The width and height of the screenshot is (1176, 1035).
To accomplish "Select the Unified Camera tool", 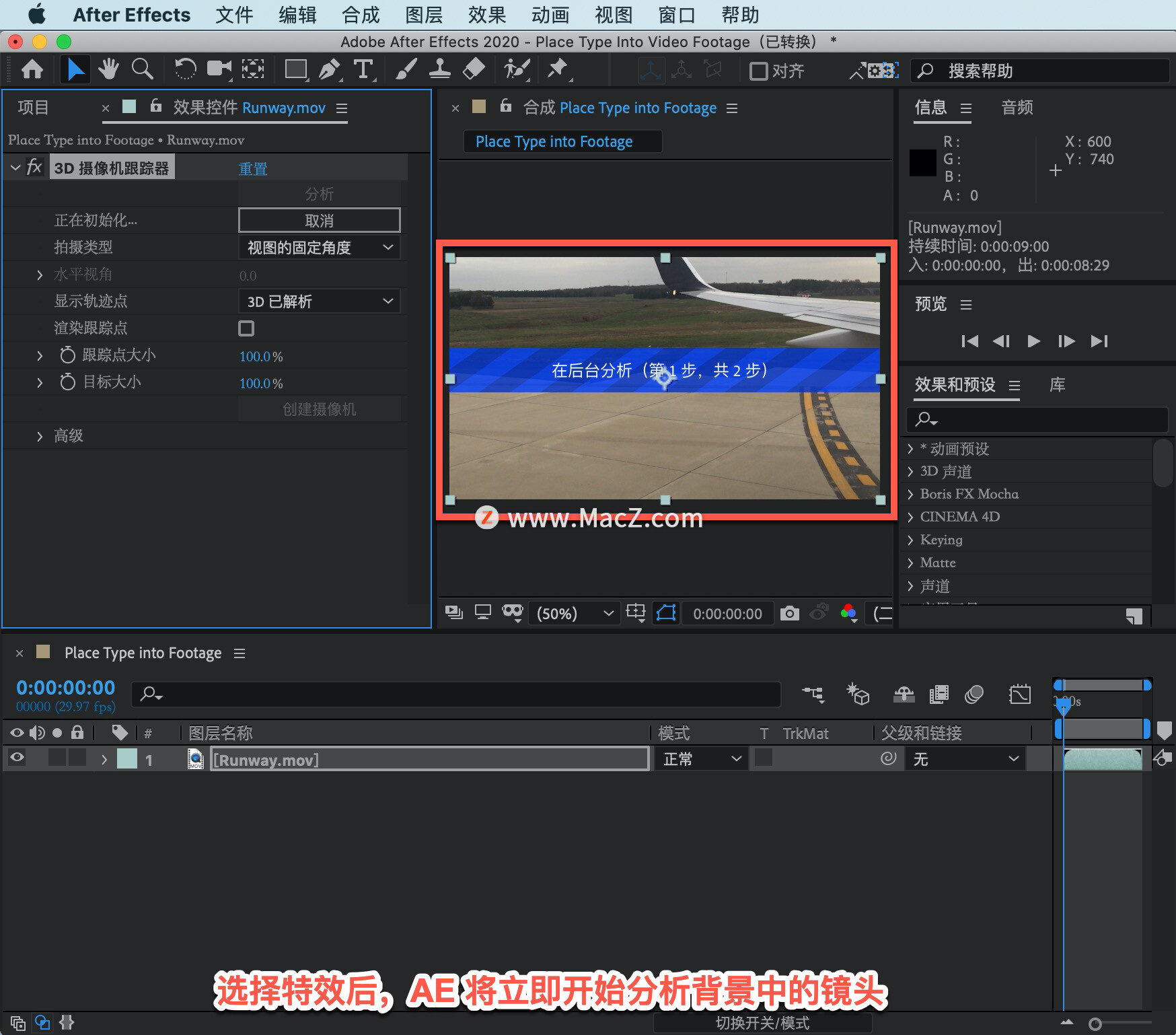I will point(219,69).
